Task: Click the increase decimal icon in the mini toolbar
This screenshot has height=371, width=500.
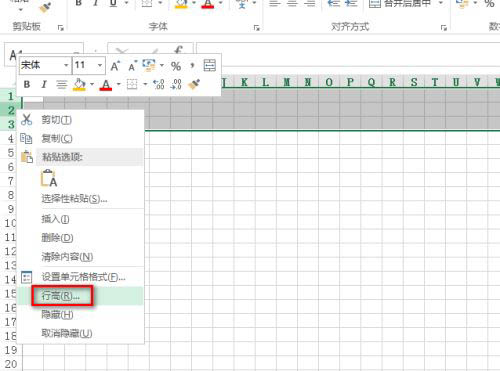Action: (159, 84)
